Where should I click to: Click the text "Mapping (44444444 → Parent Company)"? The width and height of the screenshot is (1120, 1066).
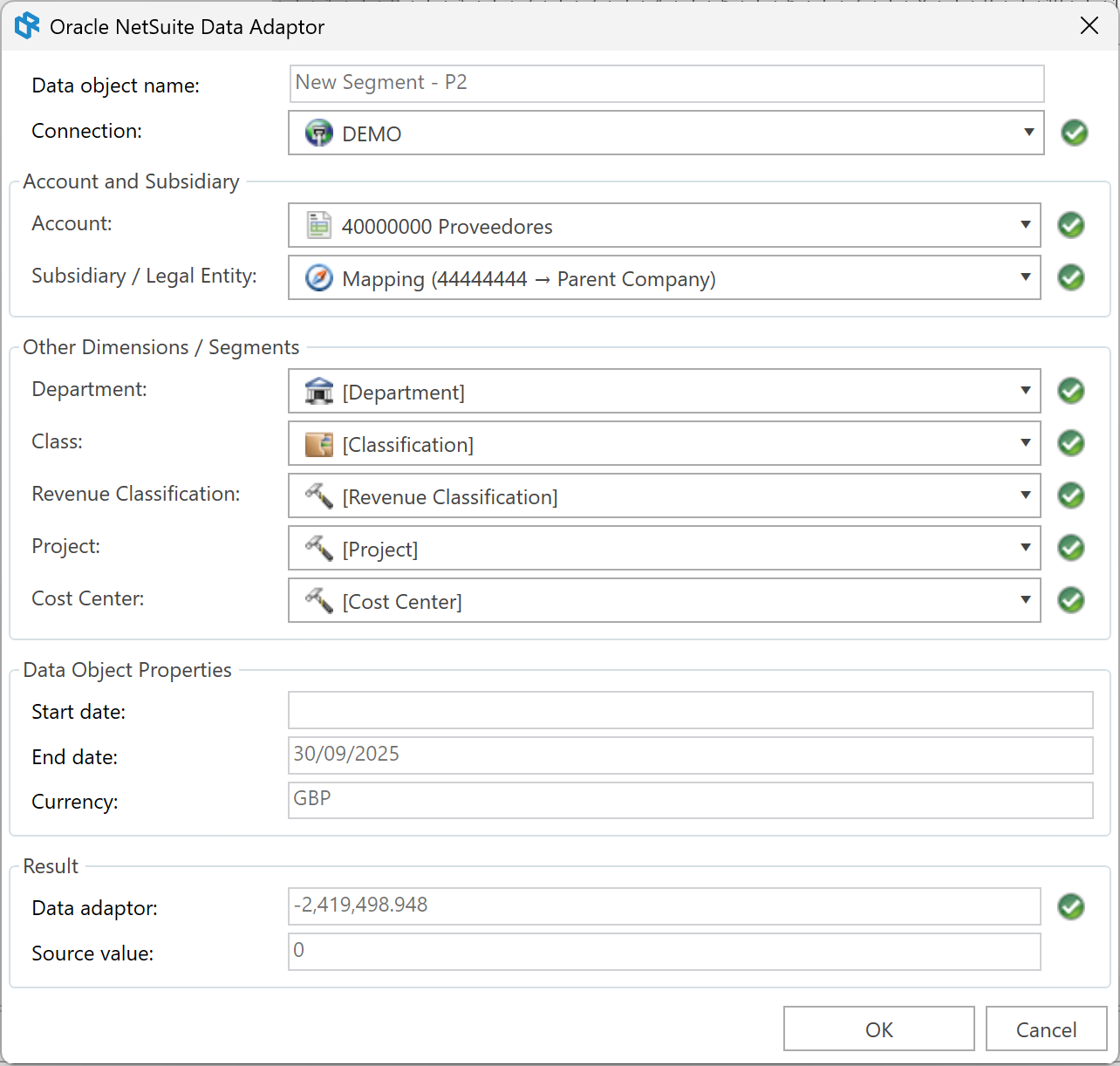pyautogui.click(x=529, y=279)
